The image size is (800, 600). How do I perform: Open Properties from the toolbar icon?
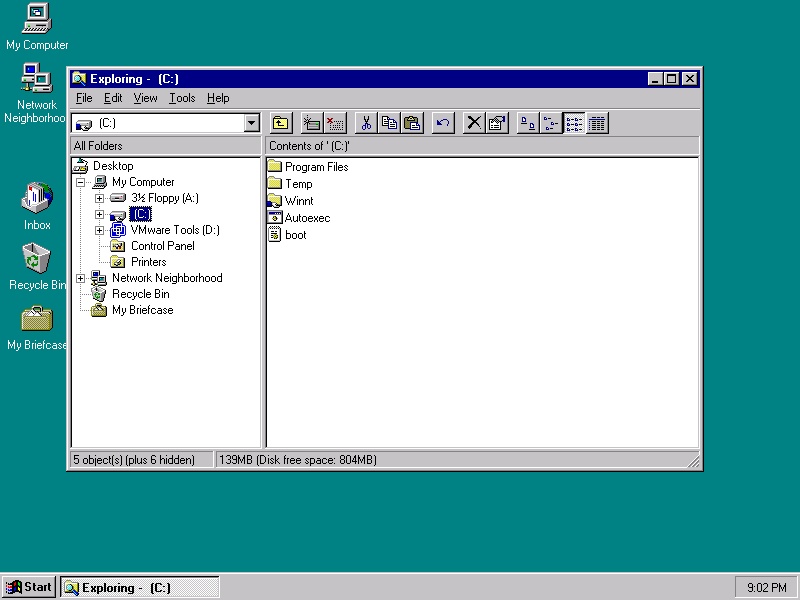(497, 123)
